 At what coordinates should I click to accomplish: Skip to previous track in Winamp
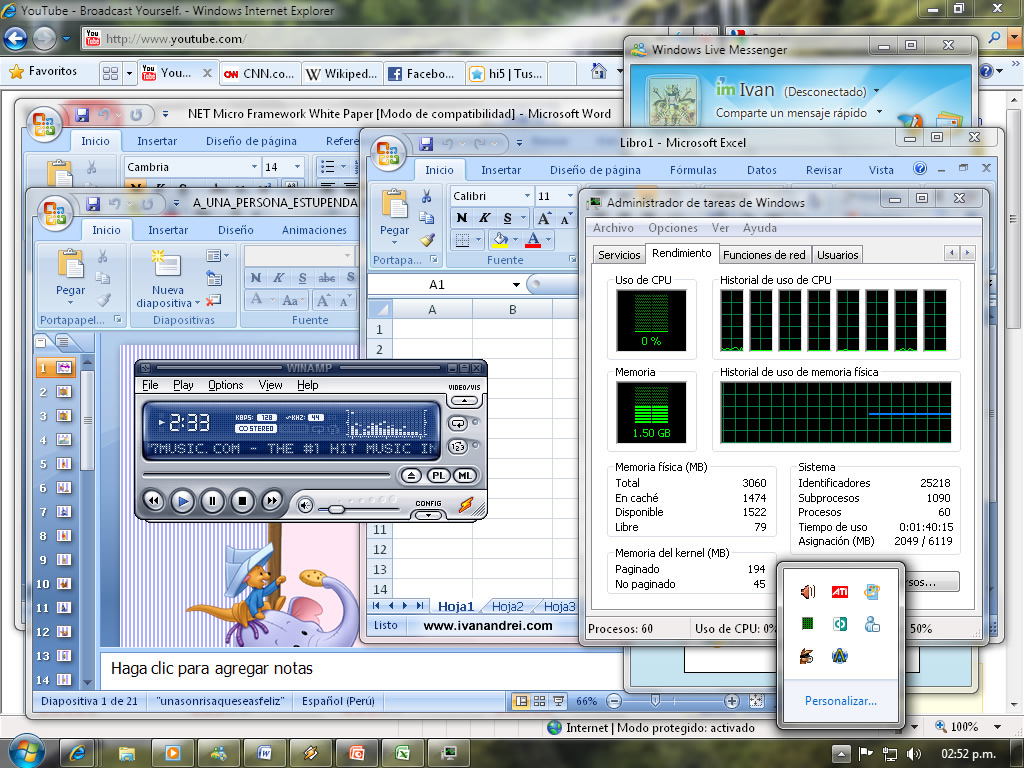tap(153, 501)
